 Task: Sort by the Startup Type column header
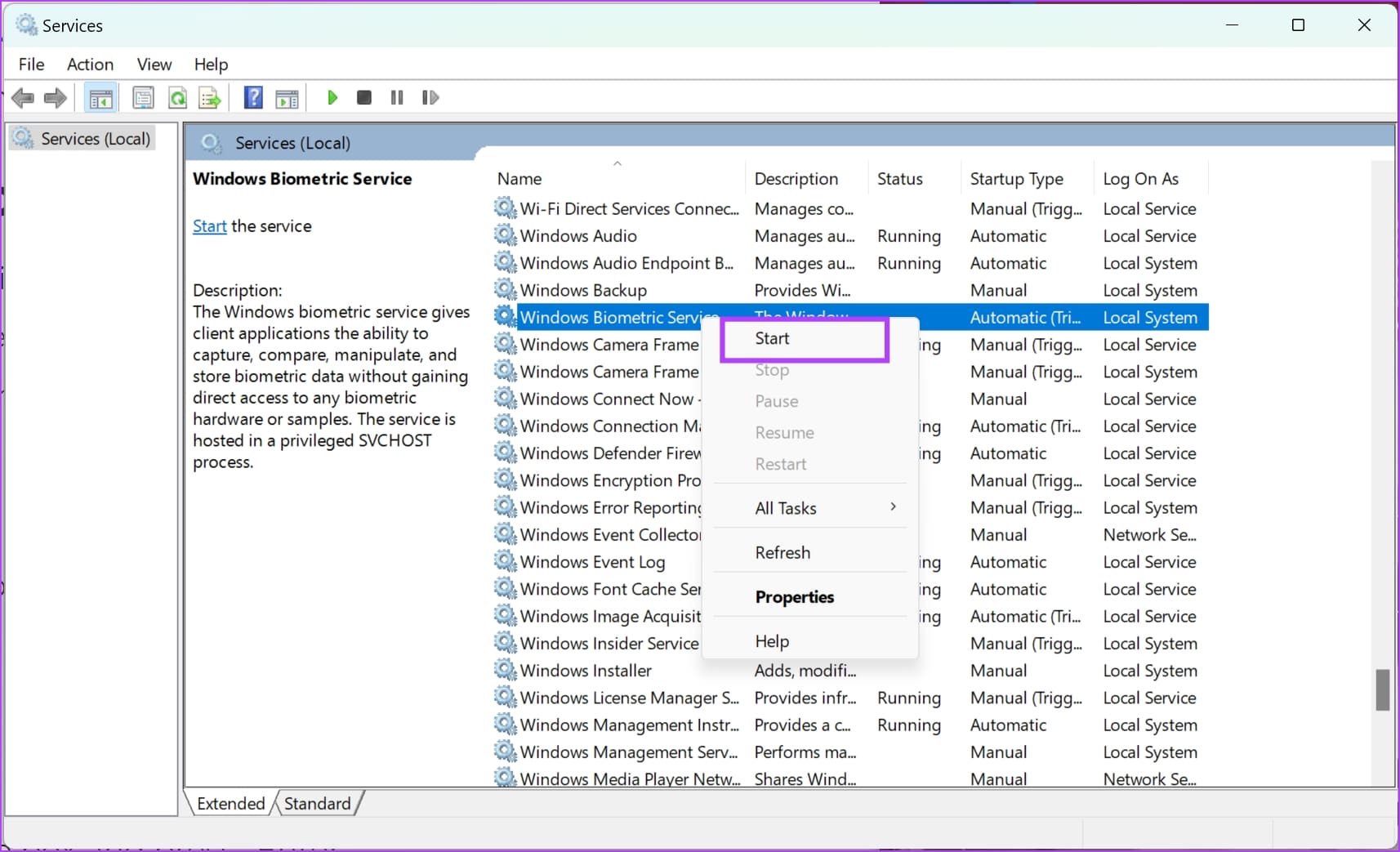coord(1027,179)
